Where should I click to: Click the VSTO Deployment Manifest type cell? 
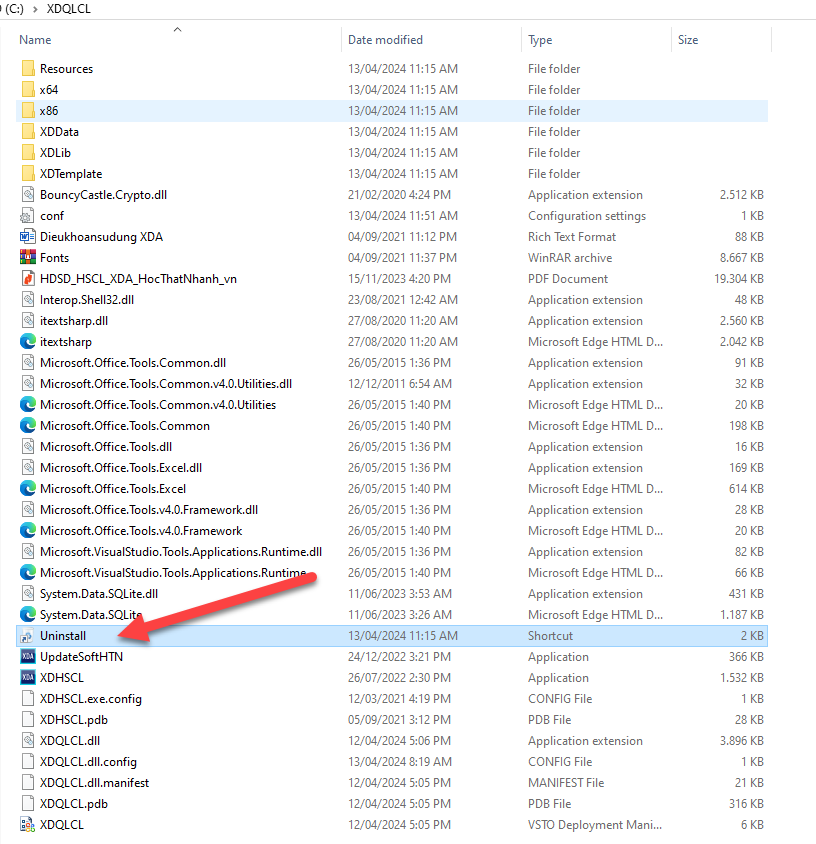pos(595,825)
